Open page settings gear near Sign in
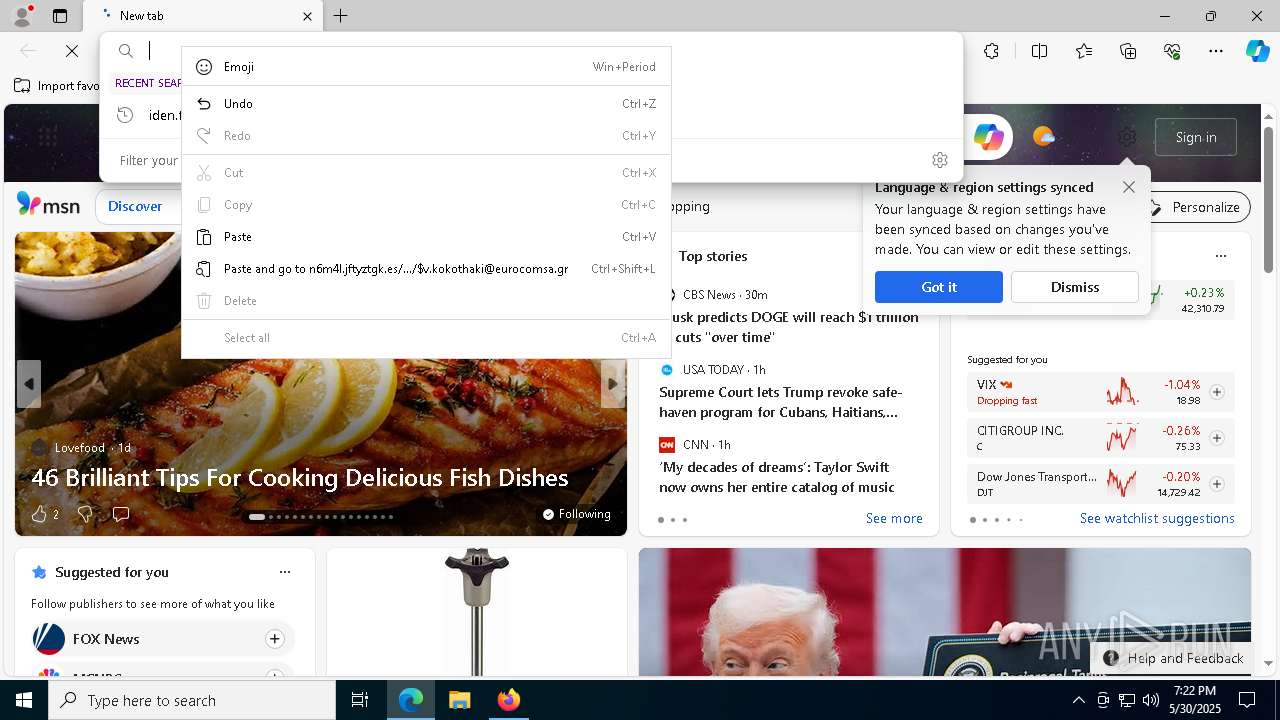The image size is (1280, 720). (x=1127, y=137)
